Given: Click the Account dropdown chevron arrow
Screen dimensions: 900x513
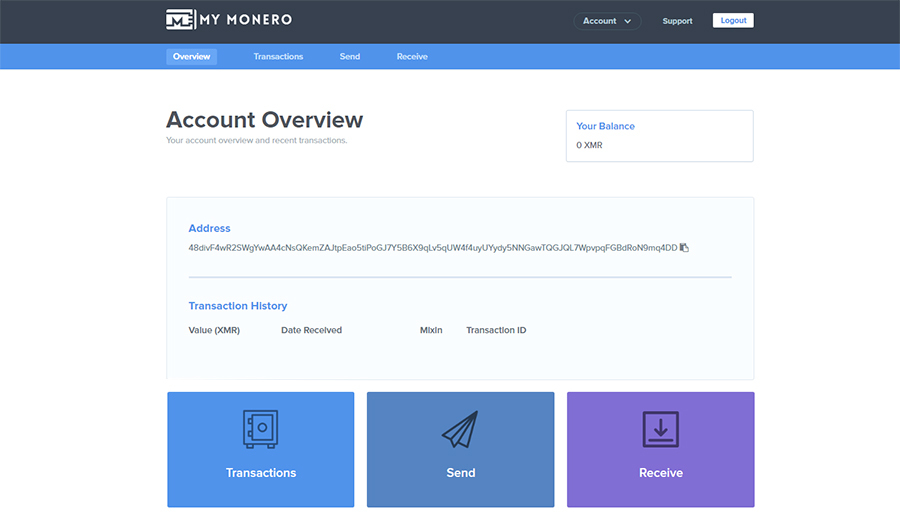Looking at the screenshot, I should tap(628, 21).
